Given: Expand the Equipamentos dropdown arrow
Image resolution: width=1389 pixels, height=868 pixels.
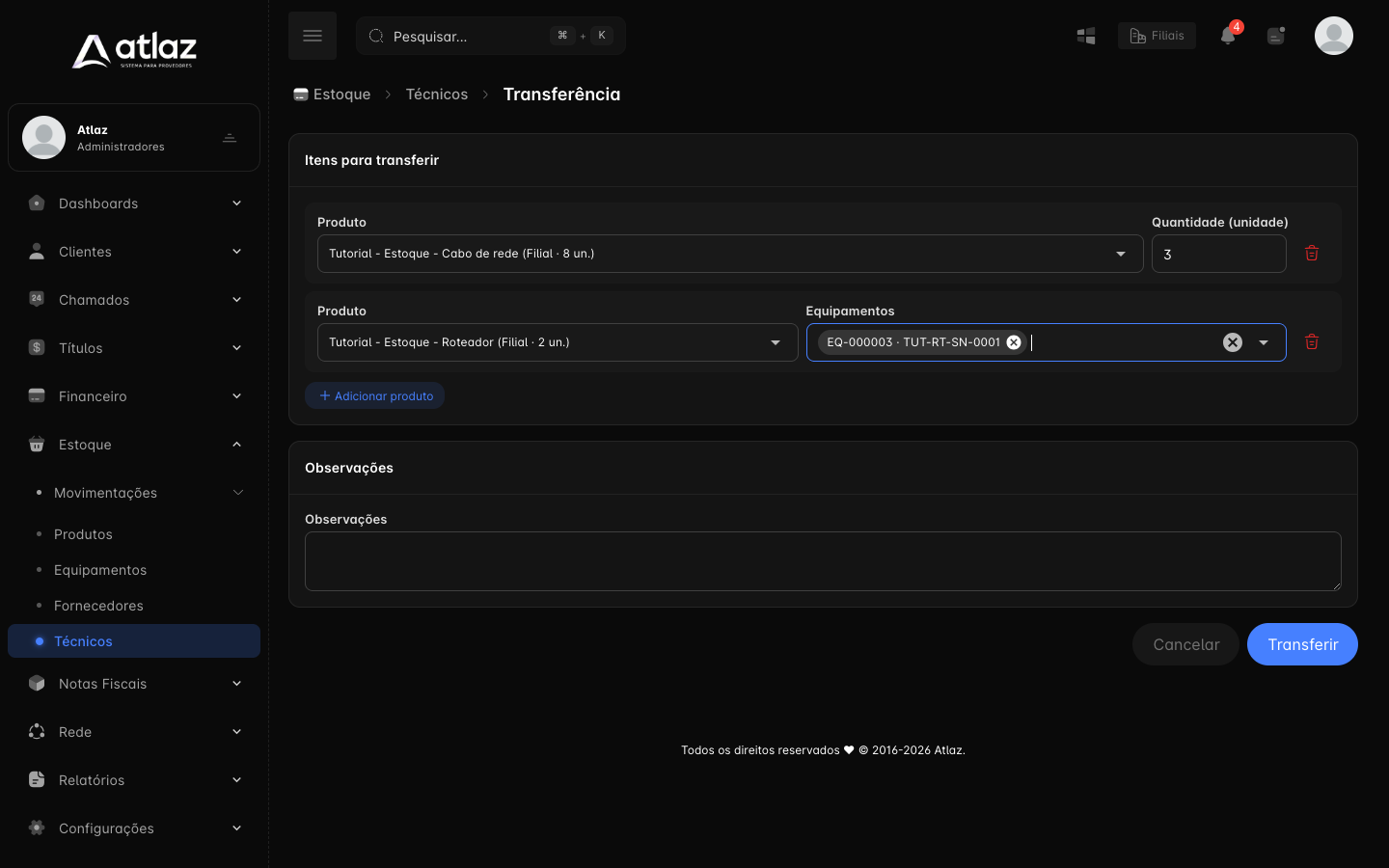Looking at the screenshot, I should pyautogui.click(x=1264, y=342).
